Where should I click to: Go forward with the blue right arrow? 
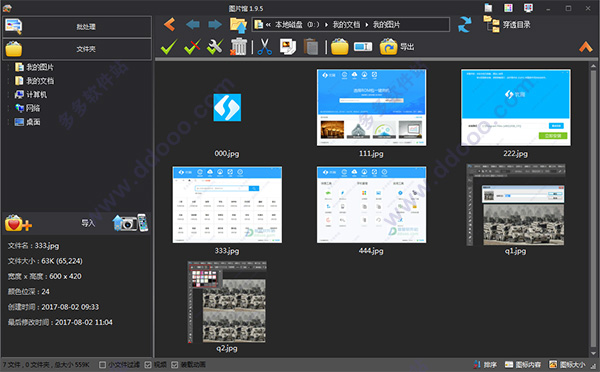coord(215,24)
